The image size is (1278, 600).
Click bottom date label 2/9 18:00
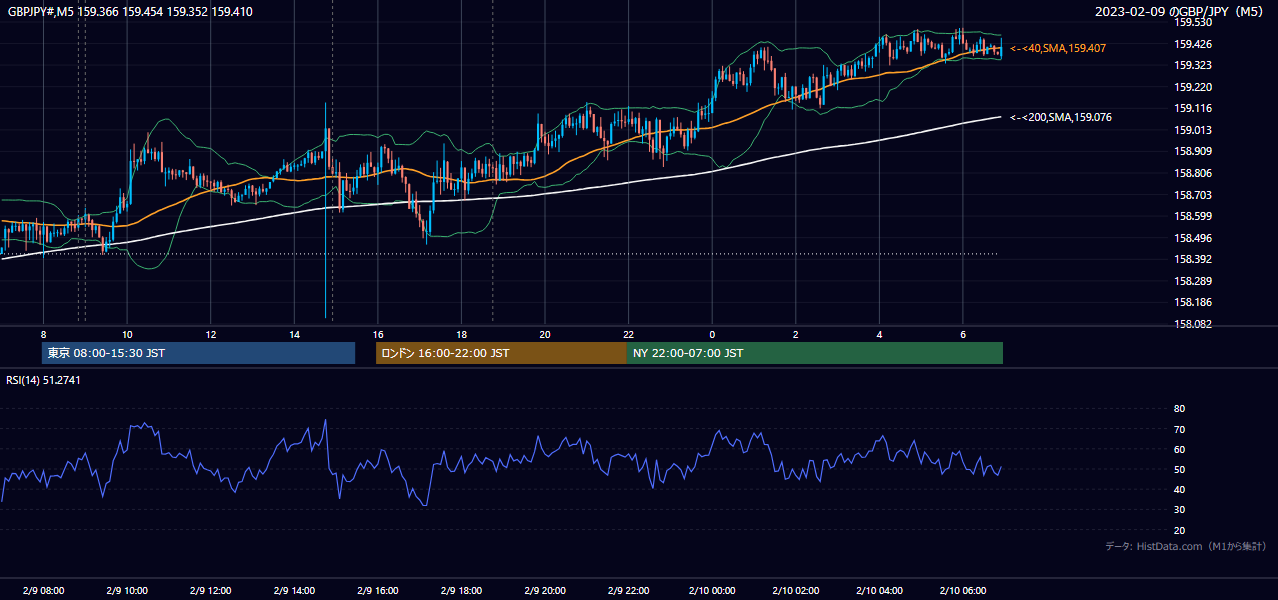point(461,591)
